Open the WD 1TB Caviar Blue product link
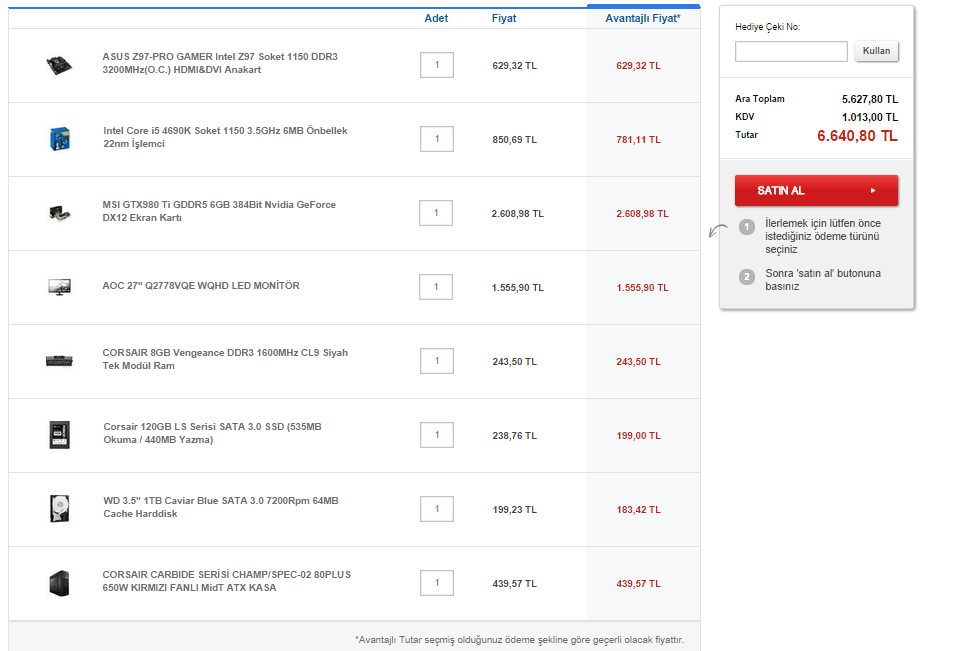 [221, 507]
